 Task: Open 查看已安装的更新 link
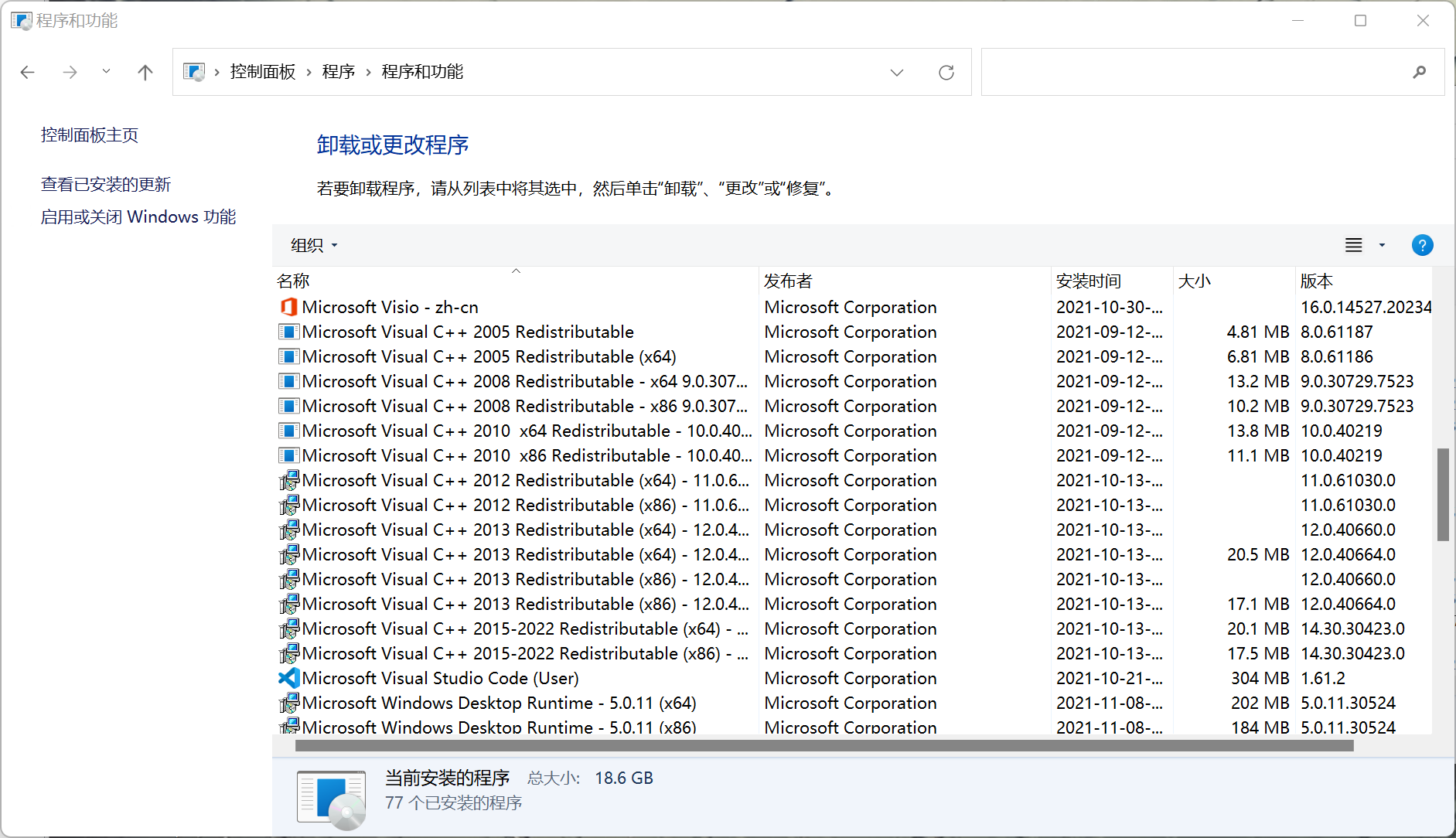[106, 185]
